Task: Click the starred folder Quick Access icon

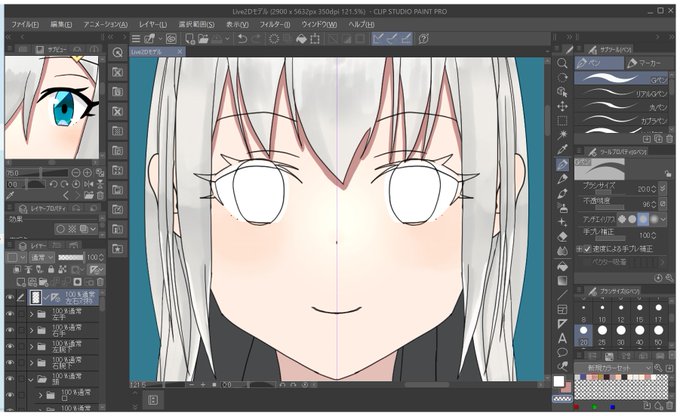Action: point(117,249)
